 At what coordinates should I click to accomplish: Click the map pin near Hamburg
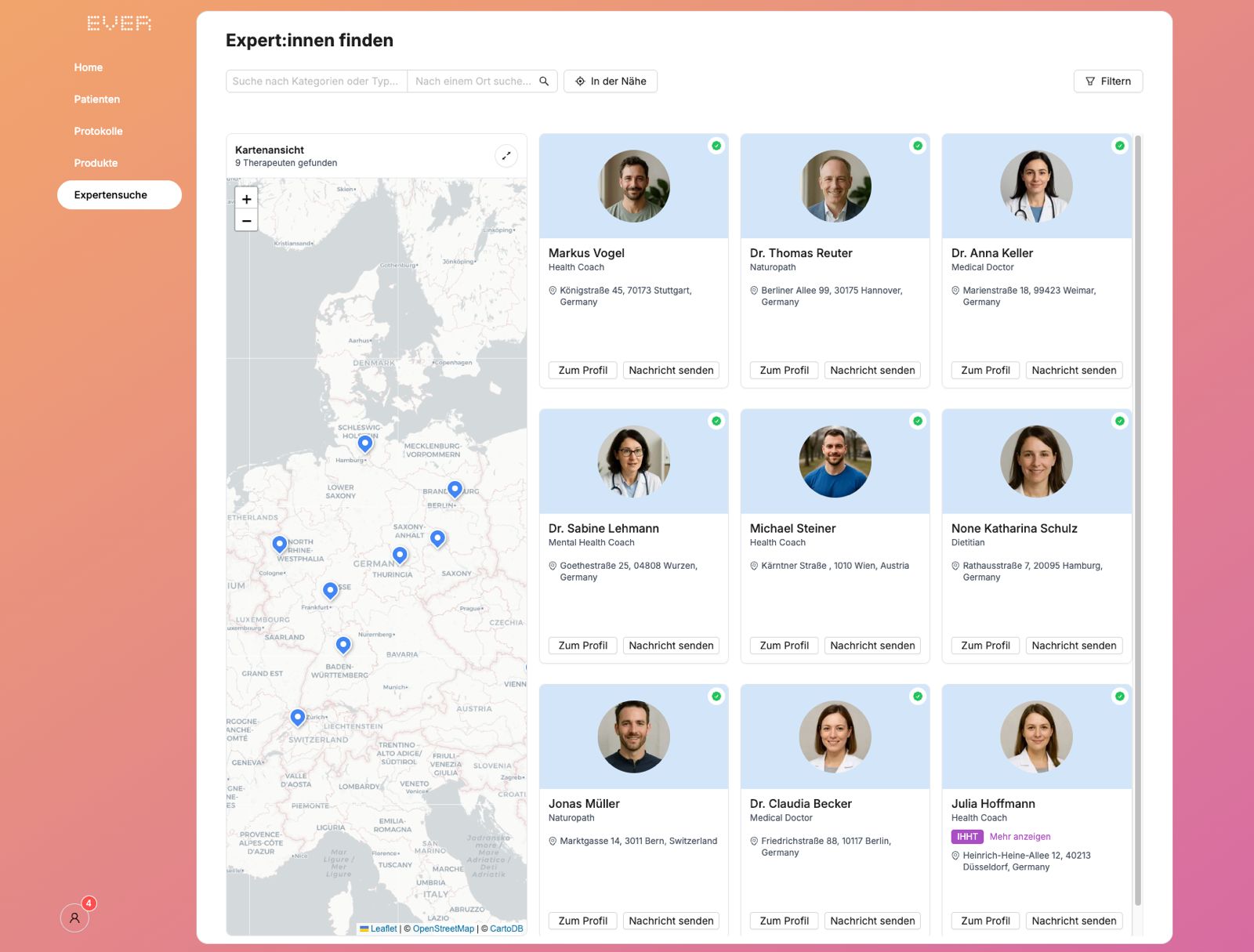coord(364,443)
